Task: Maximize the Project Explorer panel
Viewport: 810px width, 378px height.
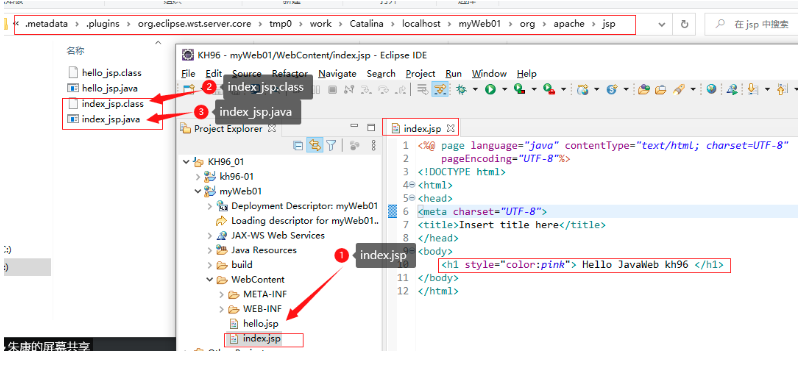Action: point(370,127)
